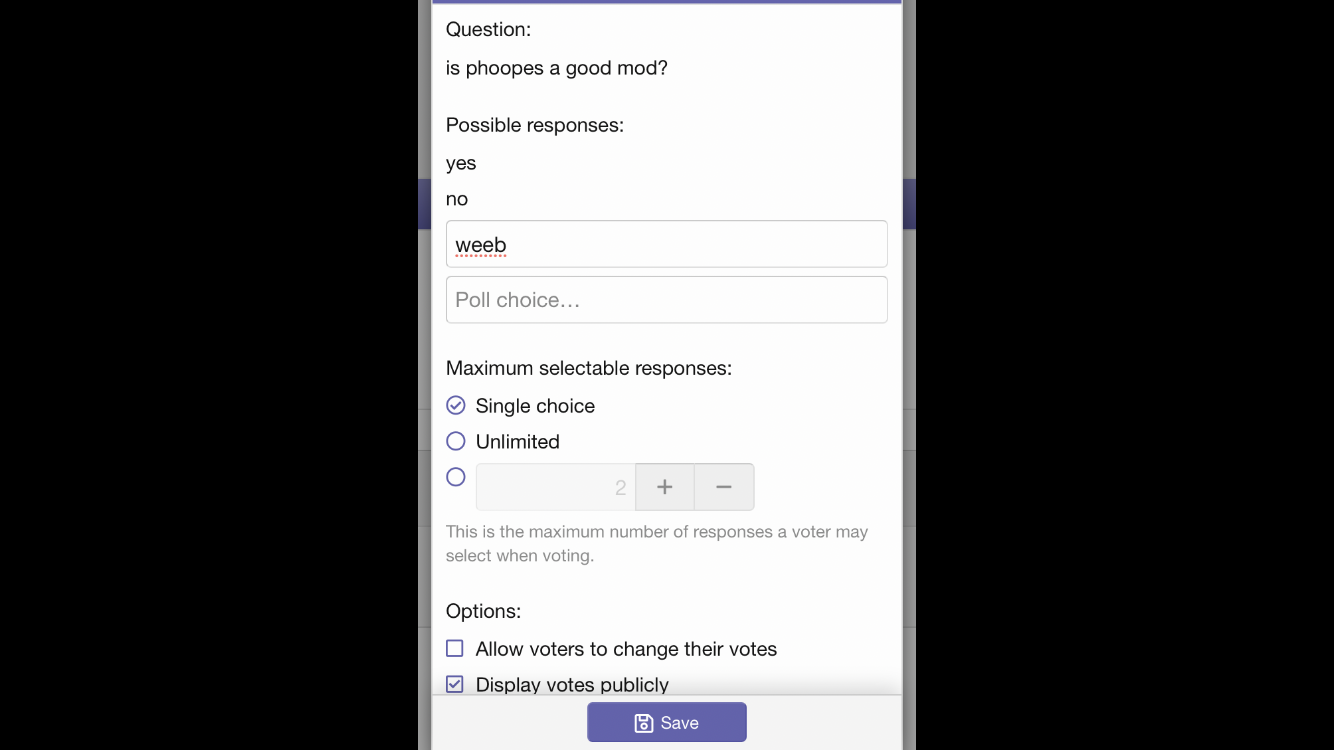Viewport: 1334px width, 750px height.
Task: Select the Unlimited radio button
Action: coord(456,441)
